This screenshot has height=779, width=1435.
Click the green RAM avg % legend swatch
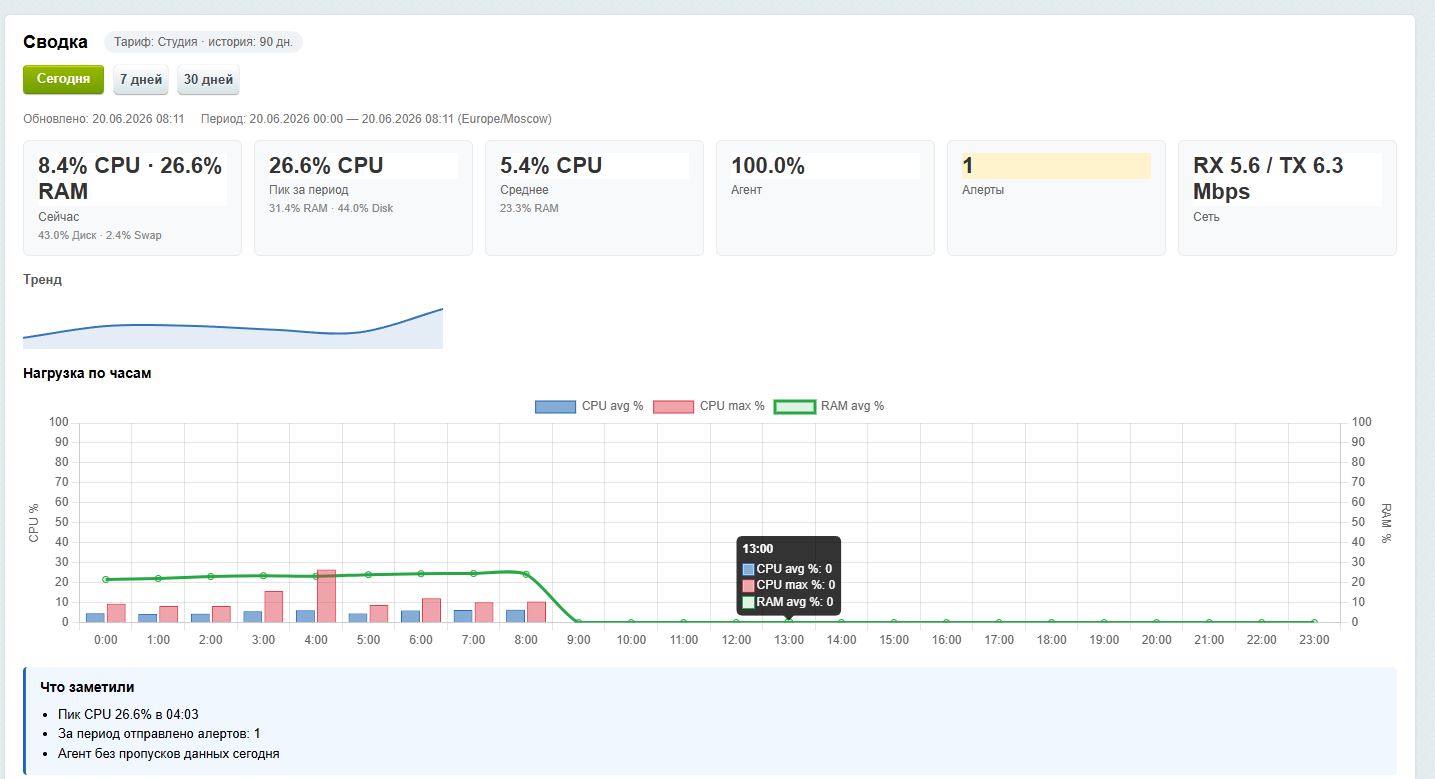point(794,406)
